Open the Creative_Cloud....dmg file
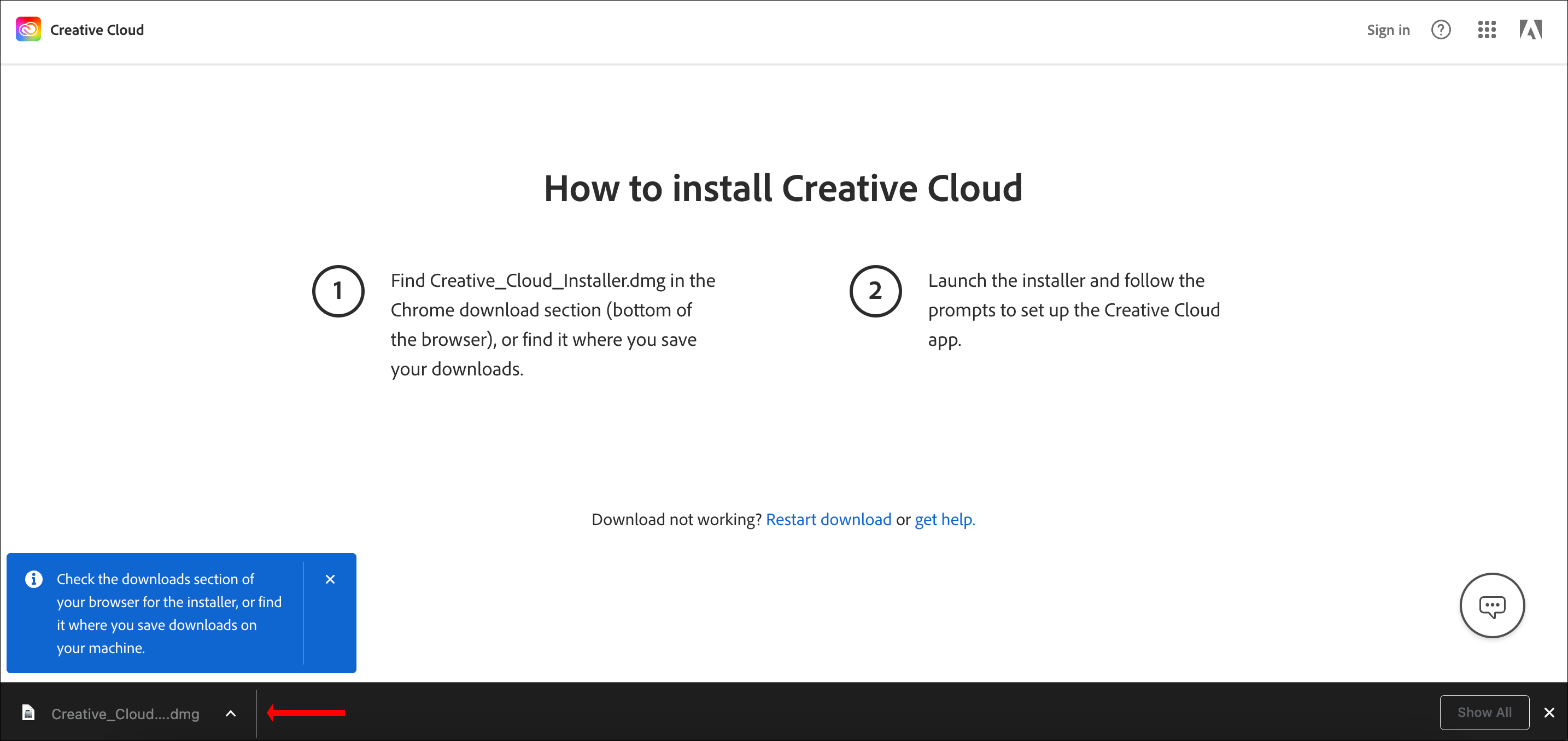The width and height of the screenshot is (1568, 741). tap(125, 713)
